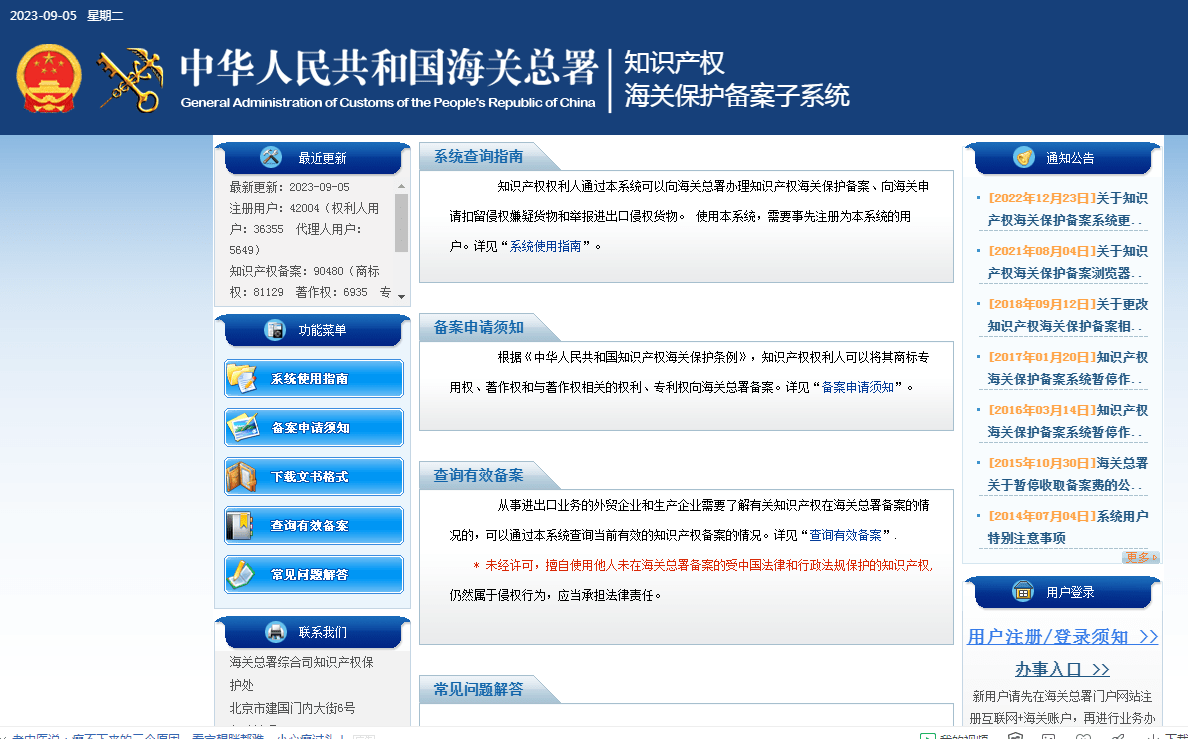Go to 查询有效备案 via the function menu button

point(314,525)
